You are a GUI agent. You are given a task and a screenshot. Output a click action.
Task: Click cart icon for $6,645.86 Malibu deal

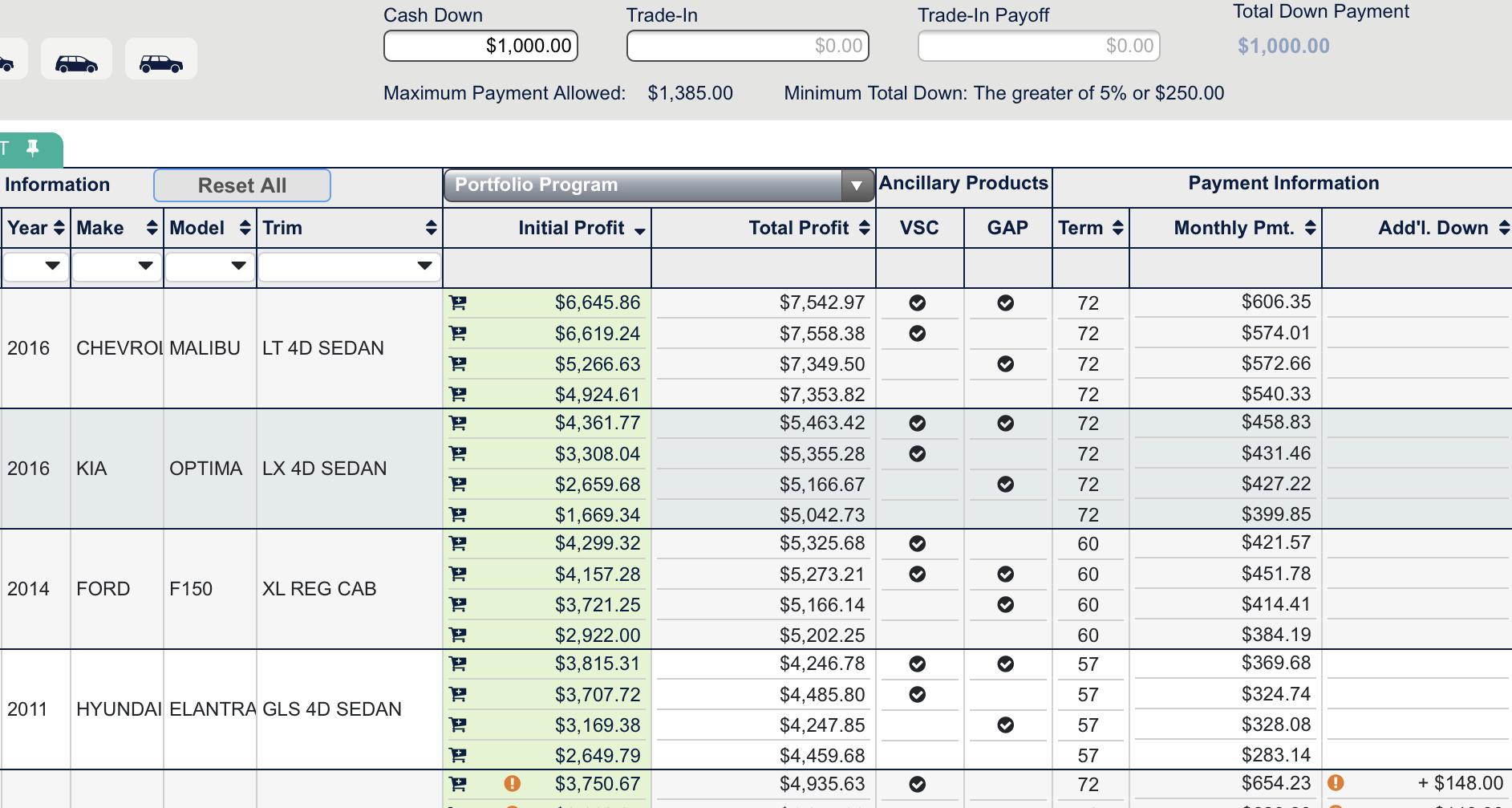click(457, 302)
